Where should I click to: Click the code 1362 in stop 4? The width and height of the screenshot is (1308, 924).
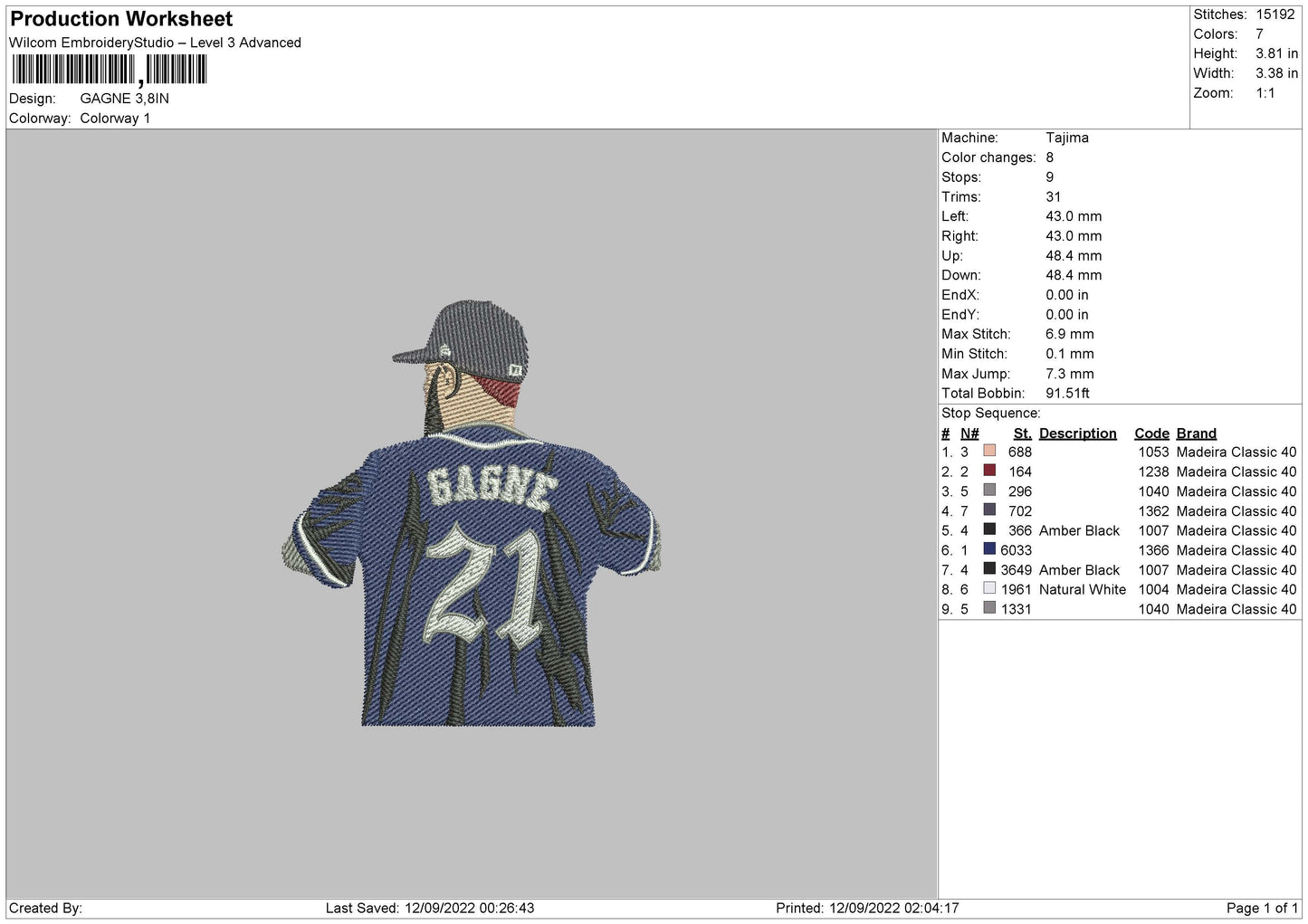1153,511
